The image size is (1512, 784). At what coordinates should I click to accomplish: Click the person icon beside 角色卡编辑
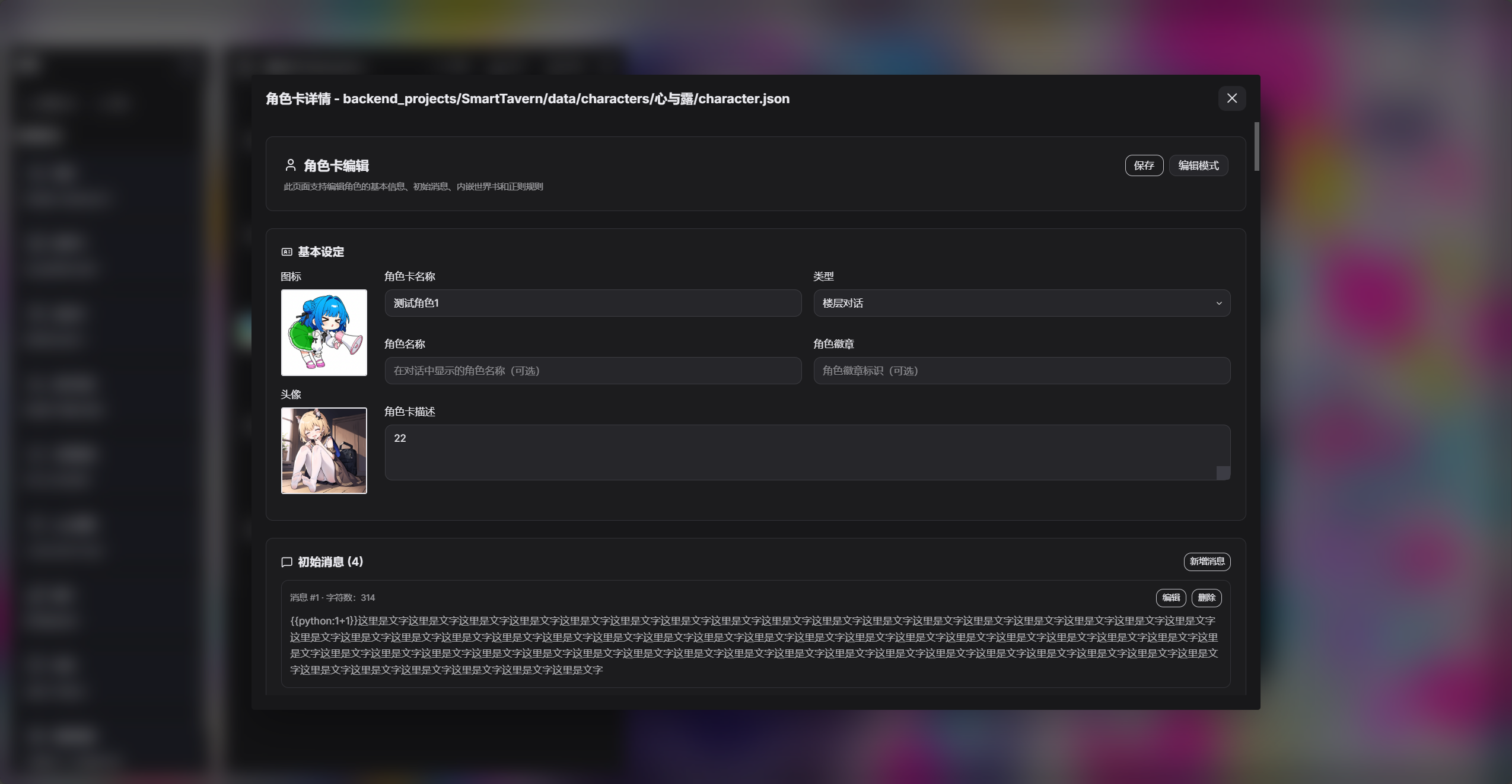[x=291, y=165]
